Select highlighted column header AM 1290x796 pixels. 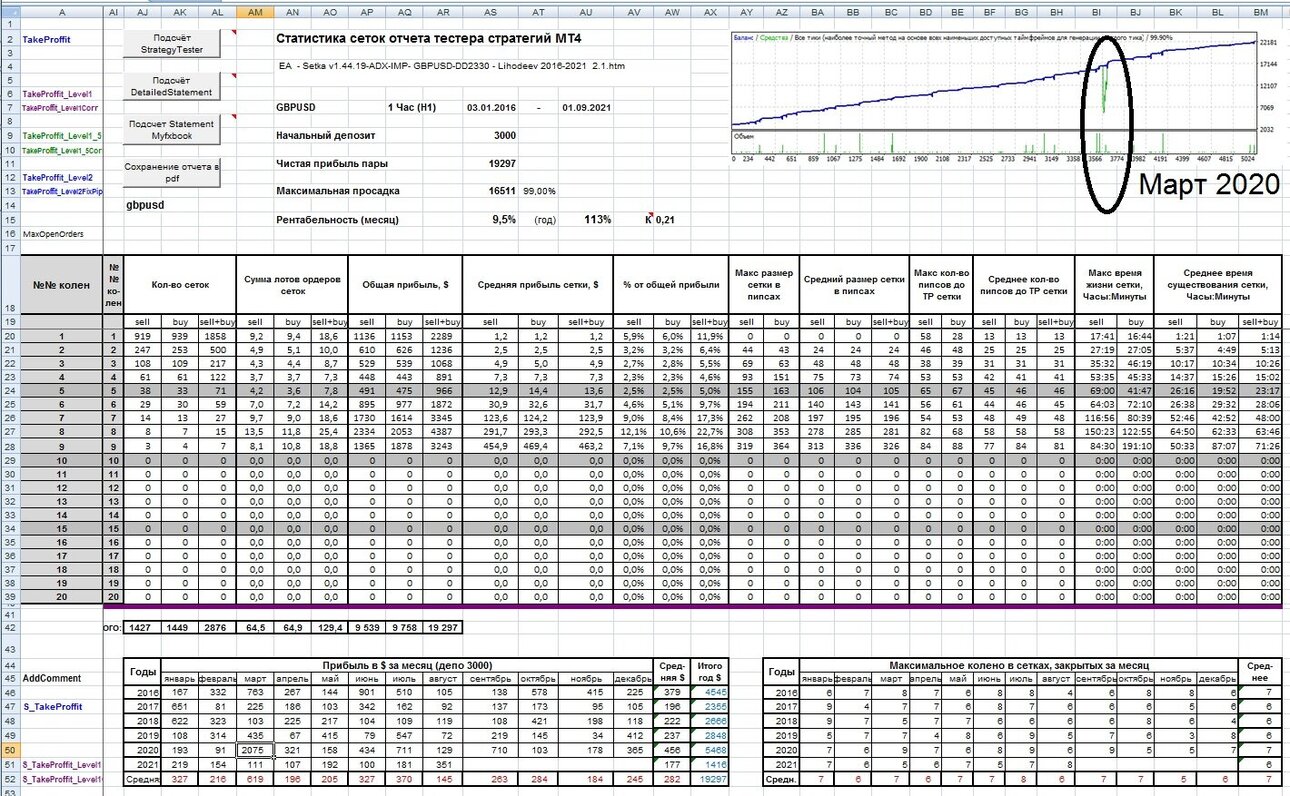254,12
